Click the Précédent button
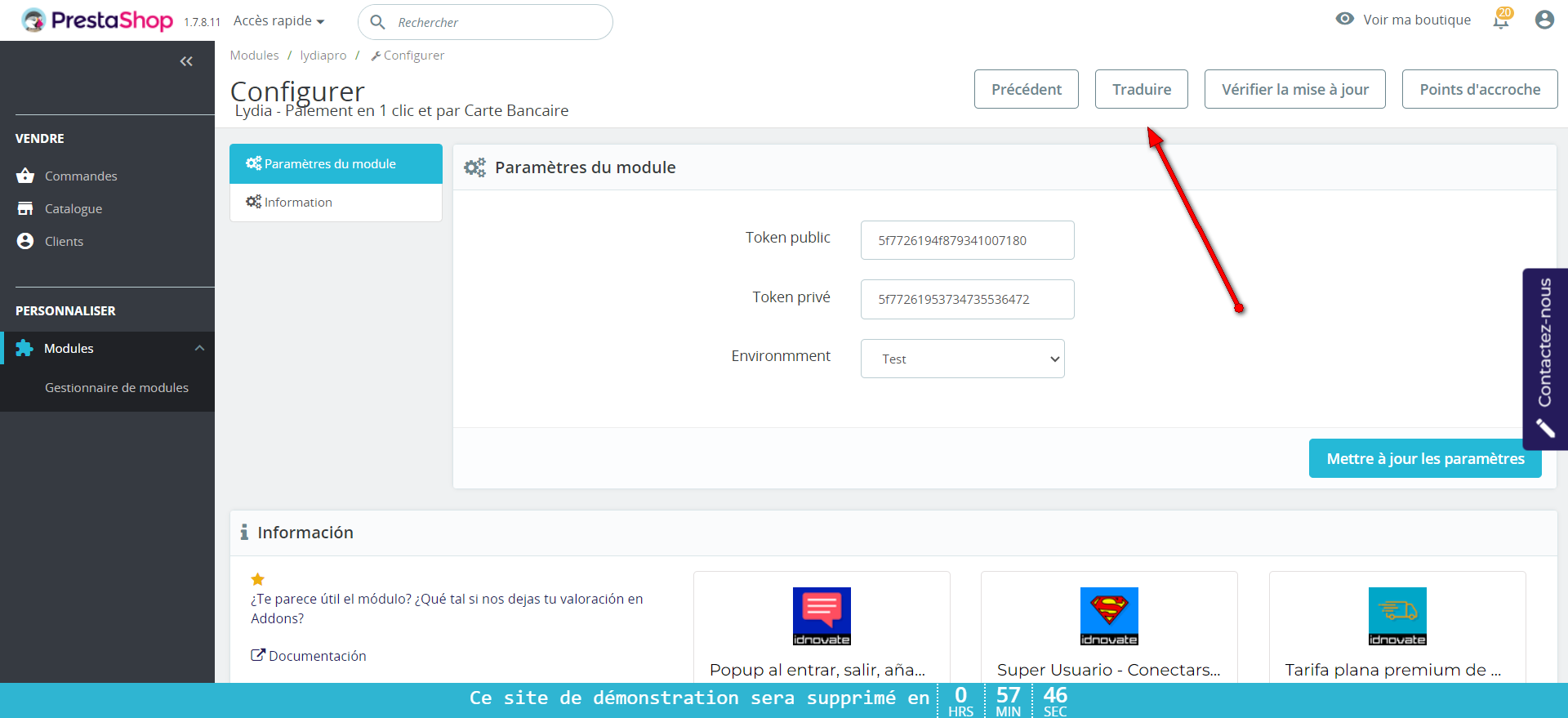The height and width of the screenshot is (718, 1568). [1027, 89]
